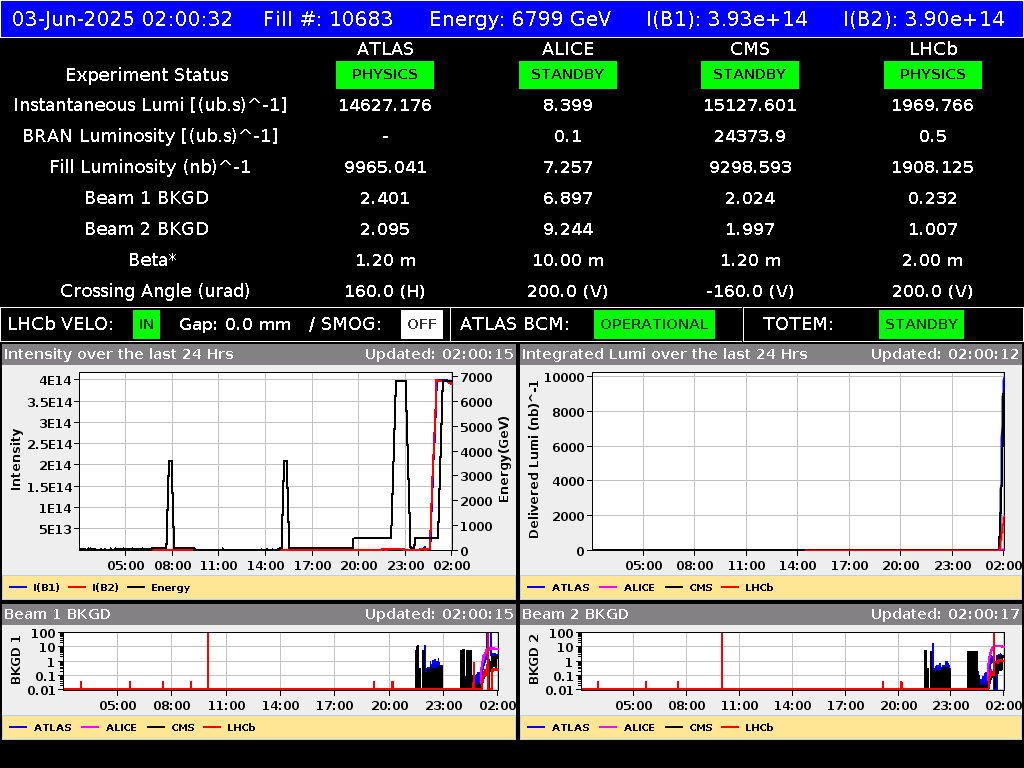This screenshot has width=1024, height=768.
Task: Click Intensity over the last 24 Hrs title
Action: [x=118, y=354]
